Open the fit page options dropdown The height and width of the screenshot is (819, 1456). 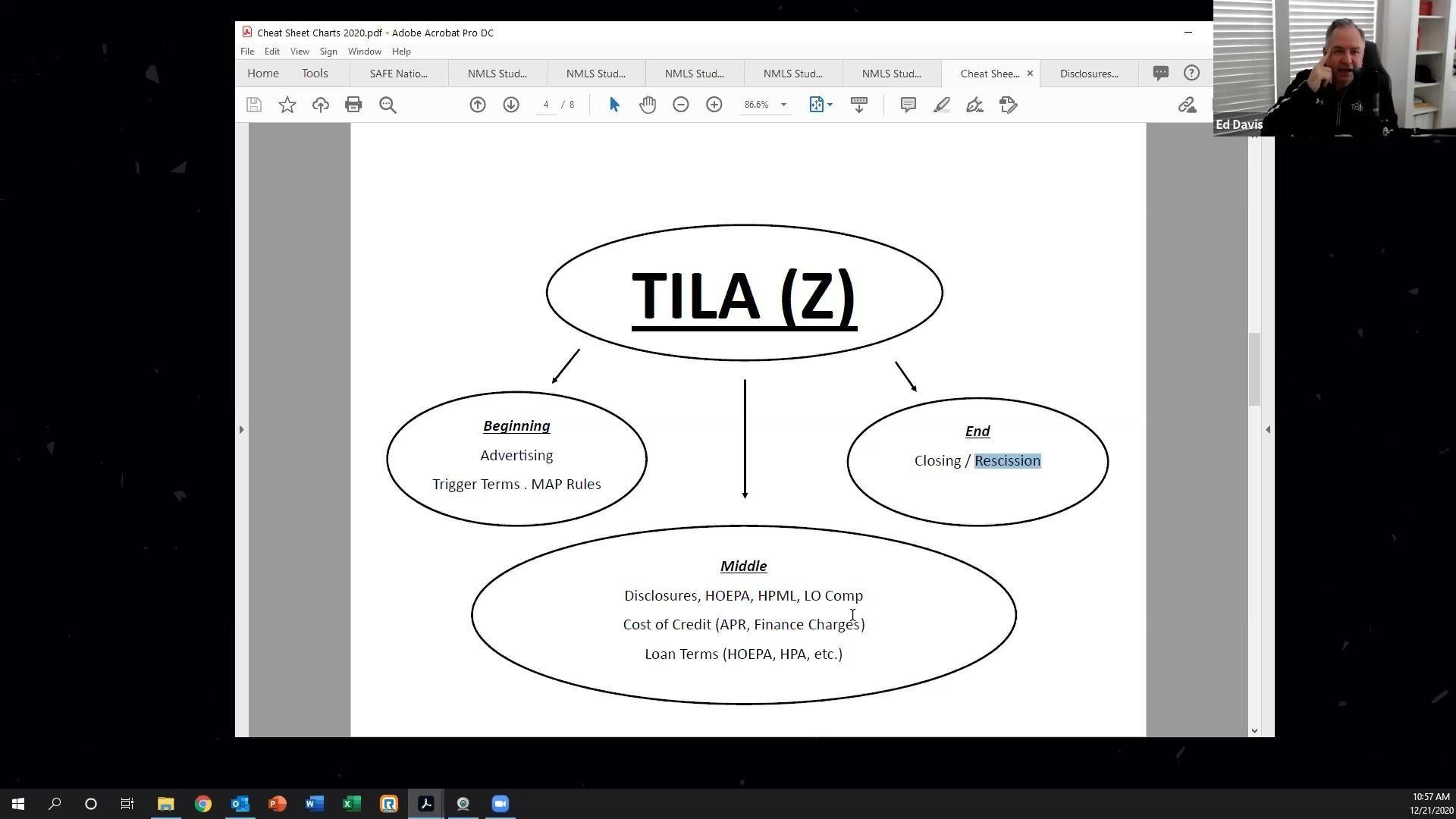(x=830, y=105)
